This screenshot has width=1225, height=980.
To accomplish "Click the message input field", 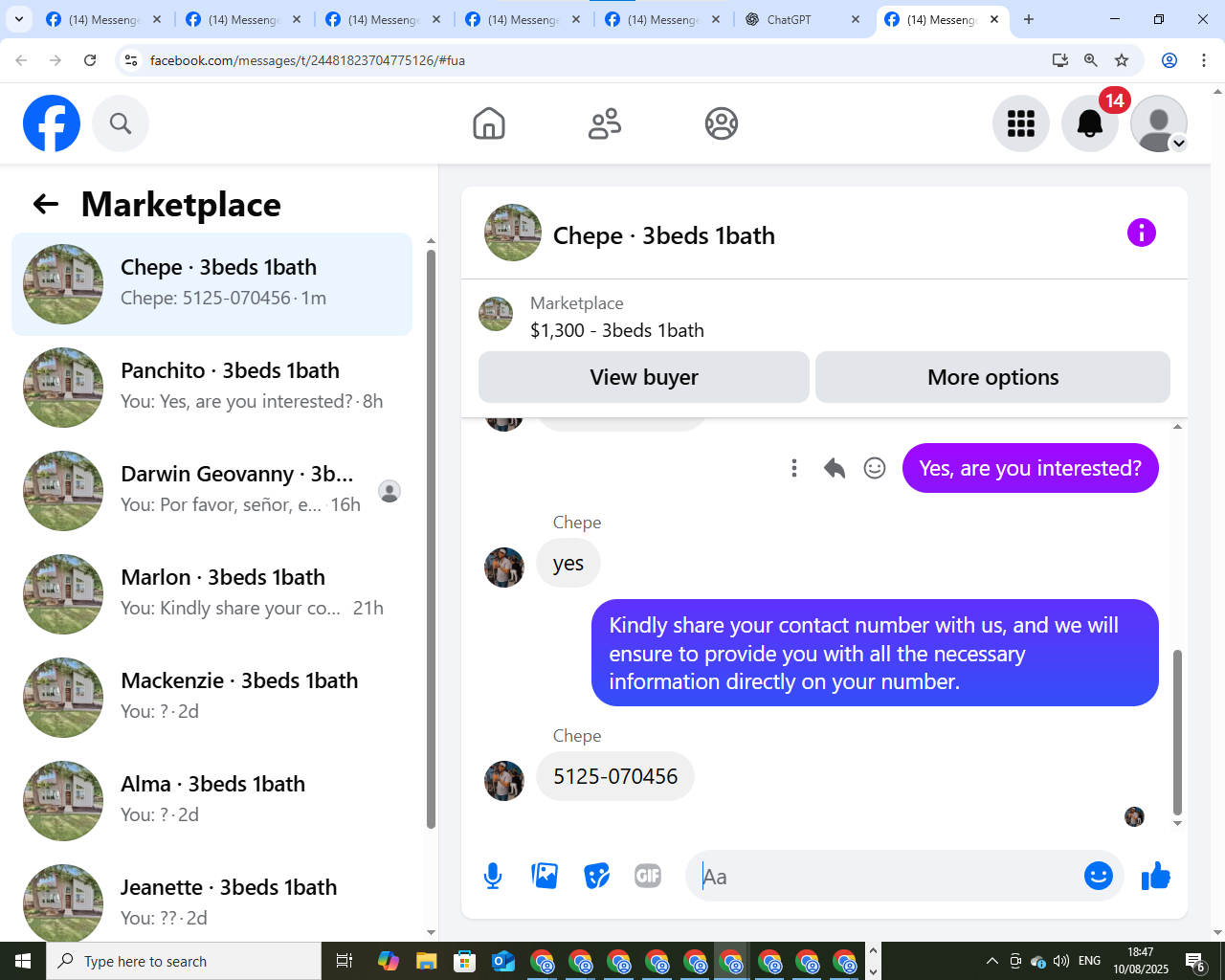I will coord(885,876).
